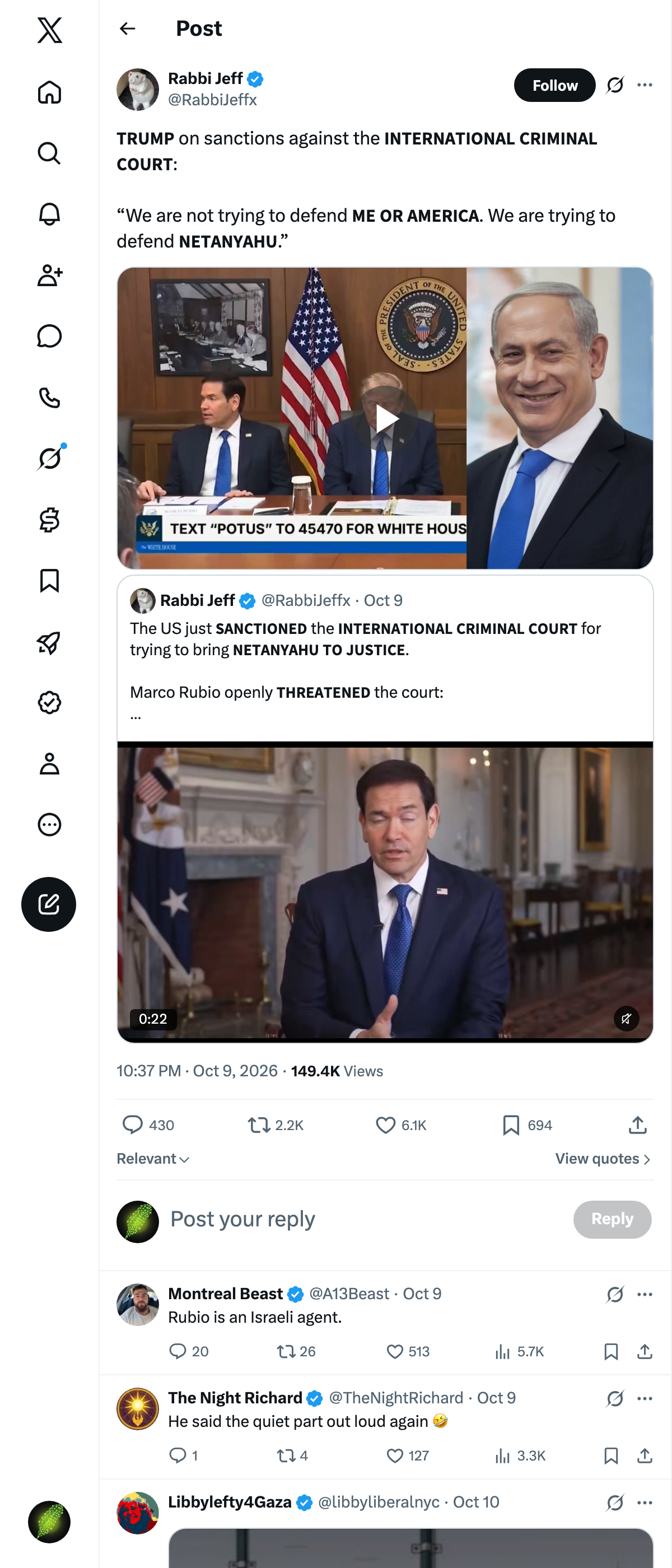Follow Rabbi Jeff
This screenshot has height=1568, width=672.
click(554, 85)
